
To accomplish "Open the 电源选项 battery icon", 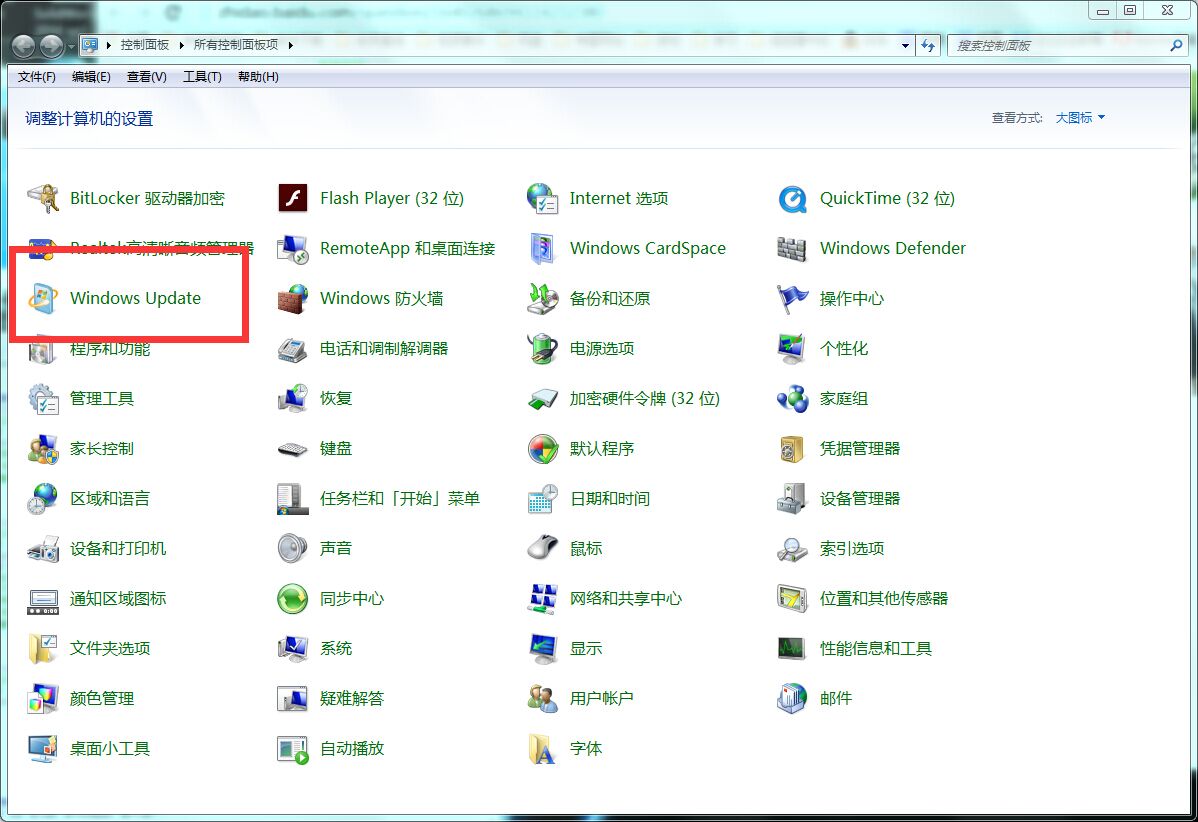I will [542, 349].
